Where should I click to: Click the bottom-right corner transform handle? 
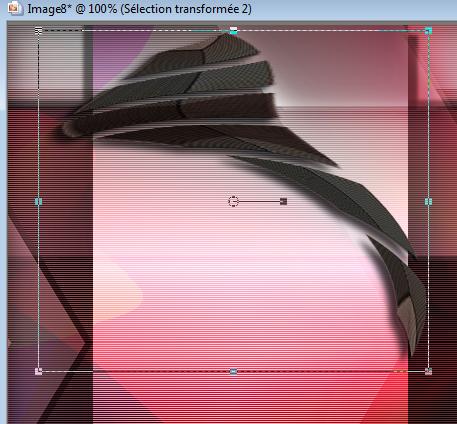point(428,371)
